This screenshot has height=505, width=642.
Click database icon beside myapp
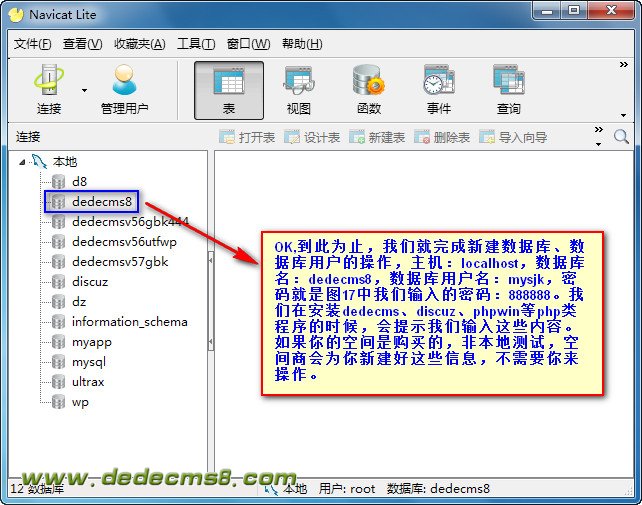[x=59, y=342]
